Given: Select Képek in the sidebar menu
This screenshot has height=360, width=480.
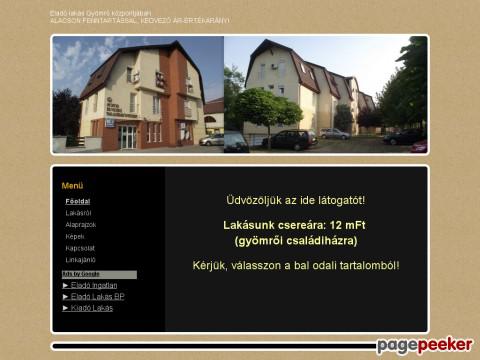Looking at the screenshot, I should click(75, 236).
